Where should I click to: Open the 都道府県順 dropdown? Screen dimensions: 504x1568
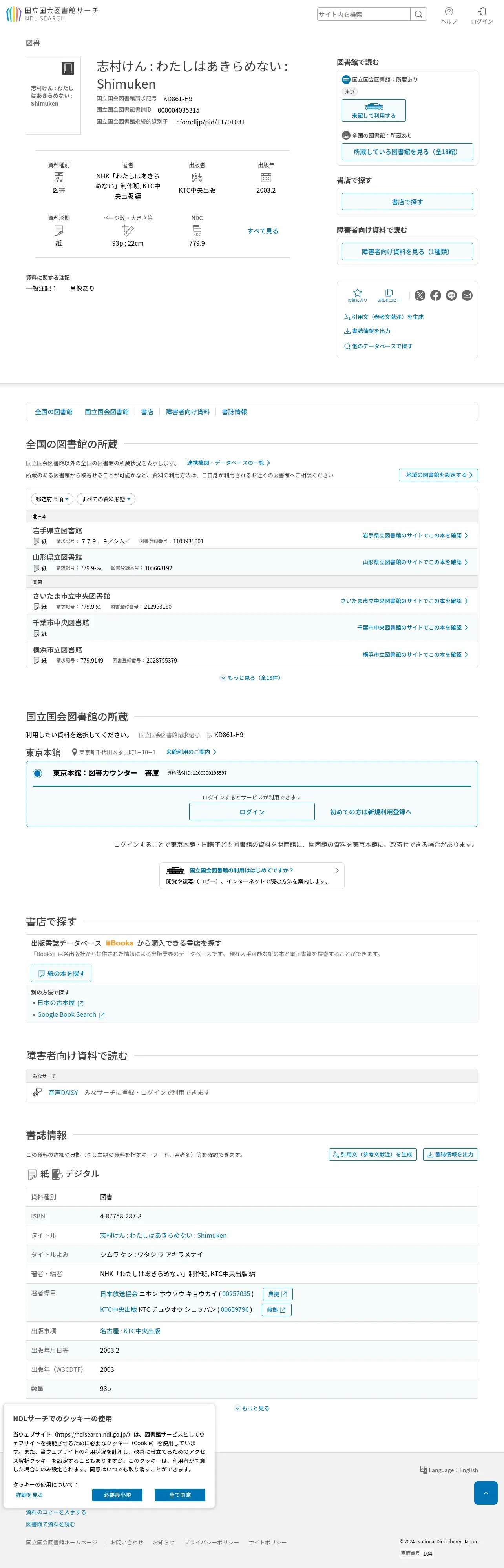52,499
